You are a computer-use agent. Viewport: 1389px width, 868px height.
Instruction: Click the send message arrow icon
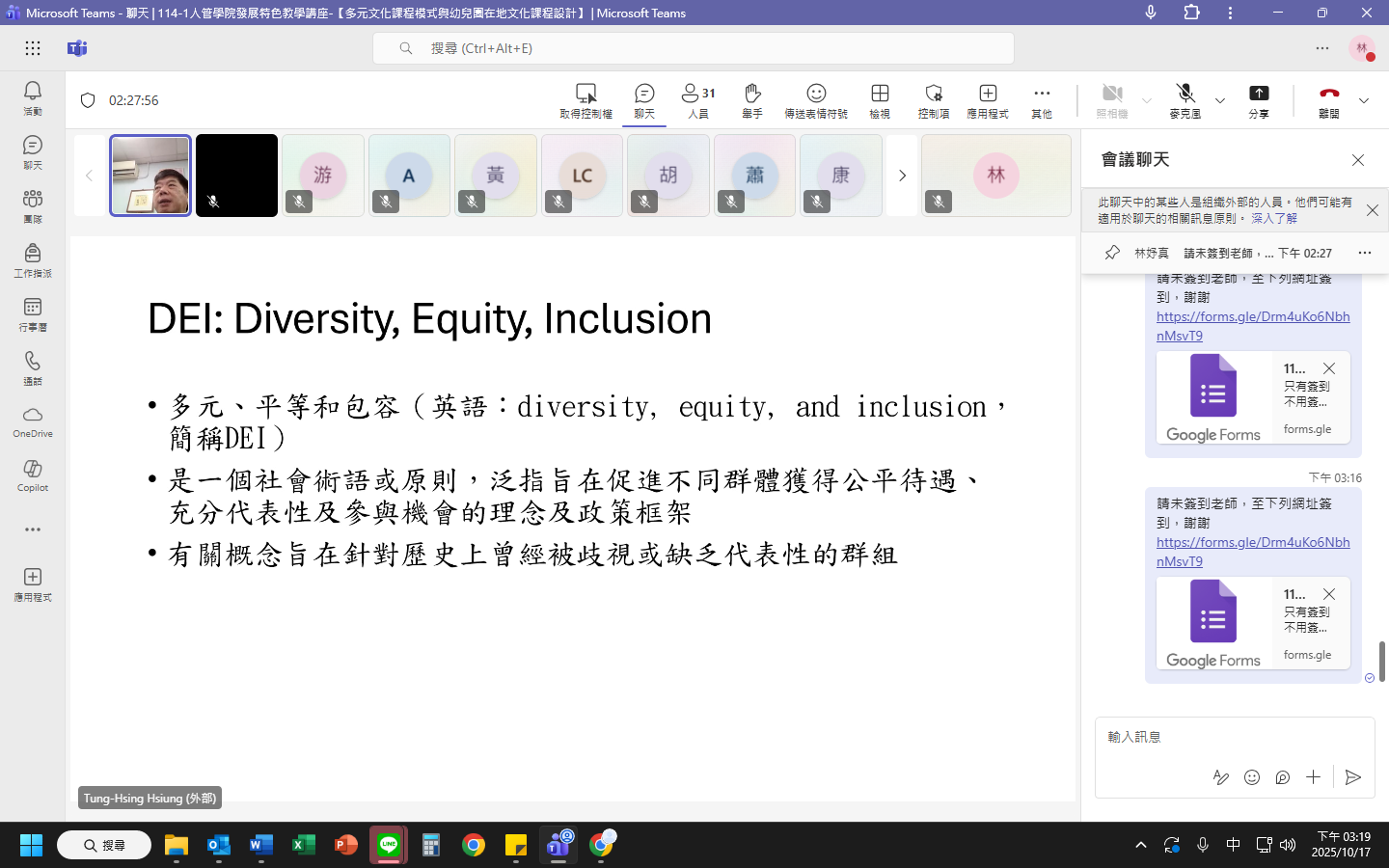coord(1353,777)
